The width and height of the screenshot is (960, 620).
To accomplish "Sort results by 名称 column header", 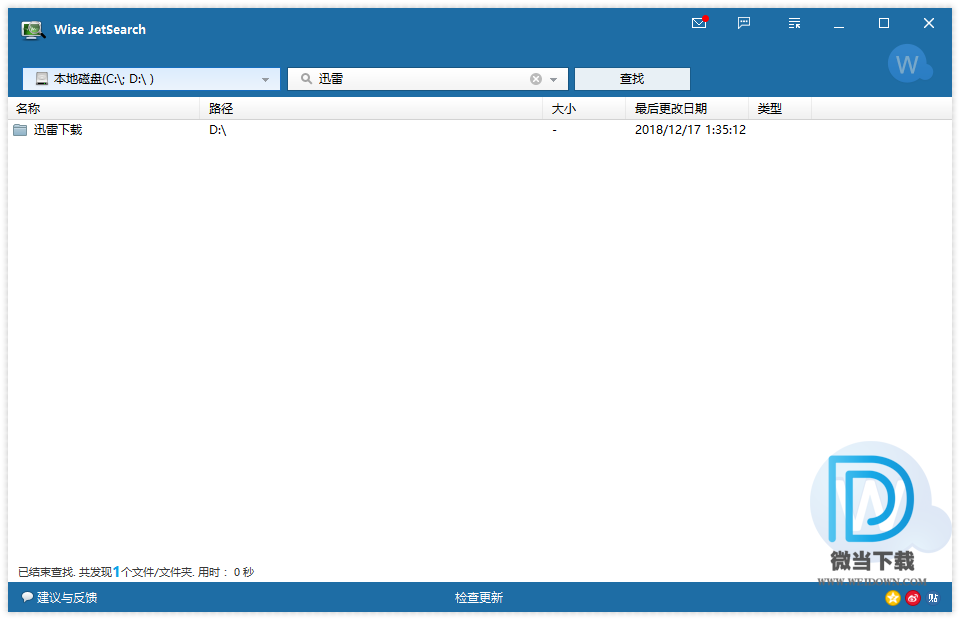I will 104,108.
